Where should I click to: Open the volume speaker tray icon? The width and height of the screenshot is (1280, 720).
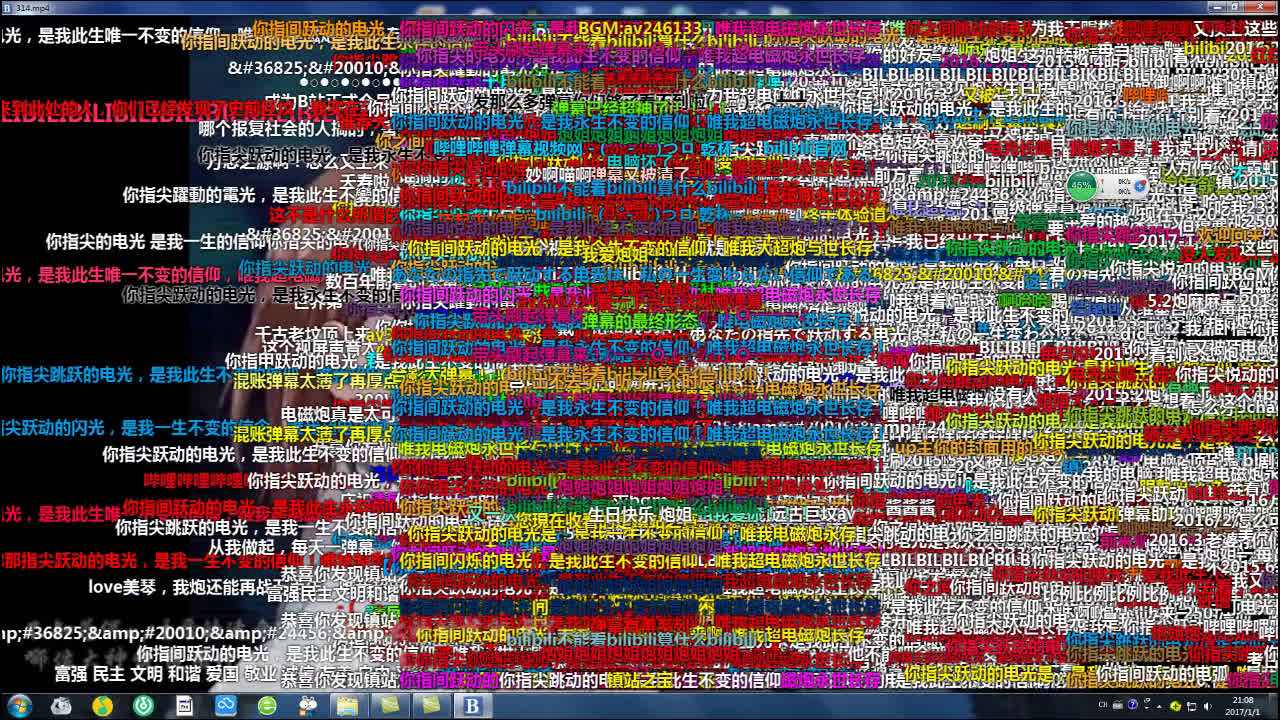click(1207, 706)
